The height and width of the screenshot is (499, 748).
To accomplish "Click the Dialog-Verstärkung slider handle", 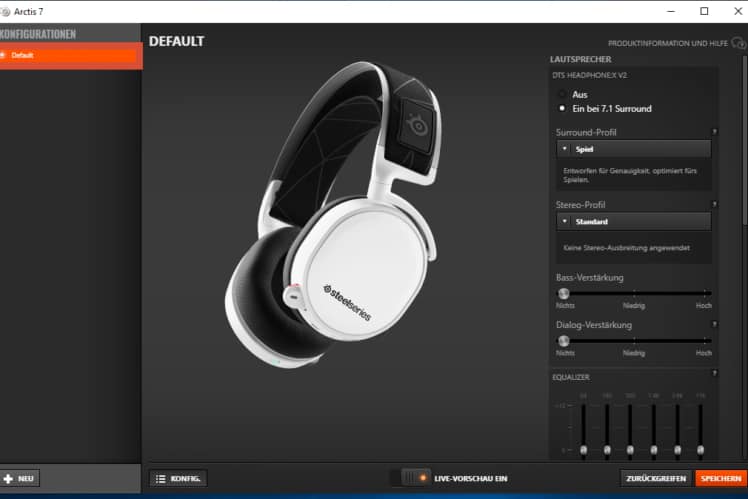I will [563, 341].
